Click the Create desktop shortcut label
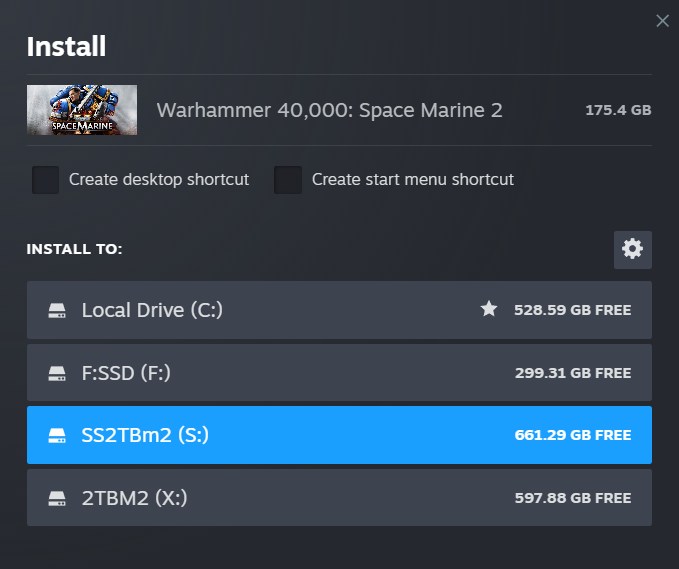The image size is (679, 569). 159,179
